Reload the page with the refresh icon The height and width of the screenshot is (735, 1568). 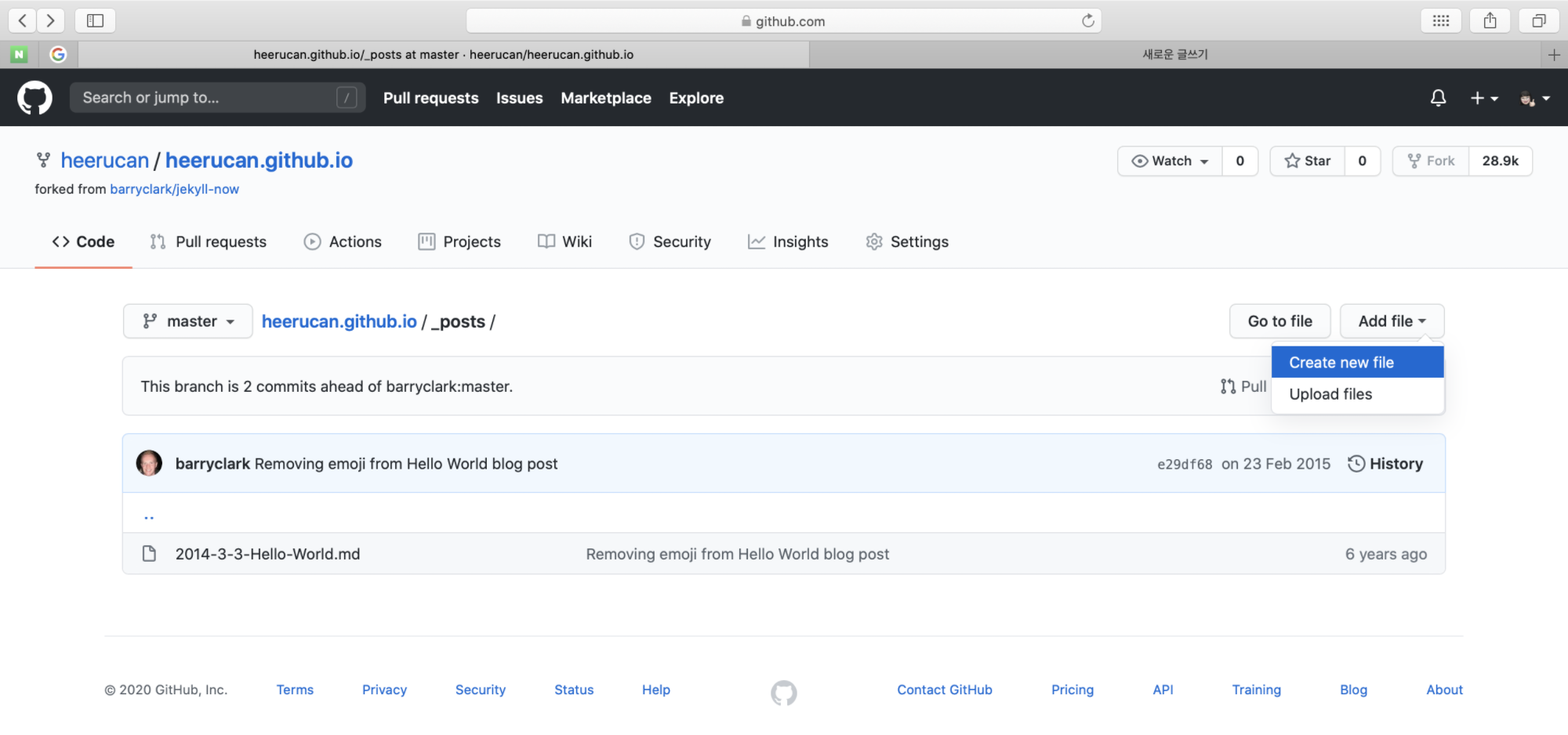1088,20
